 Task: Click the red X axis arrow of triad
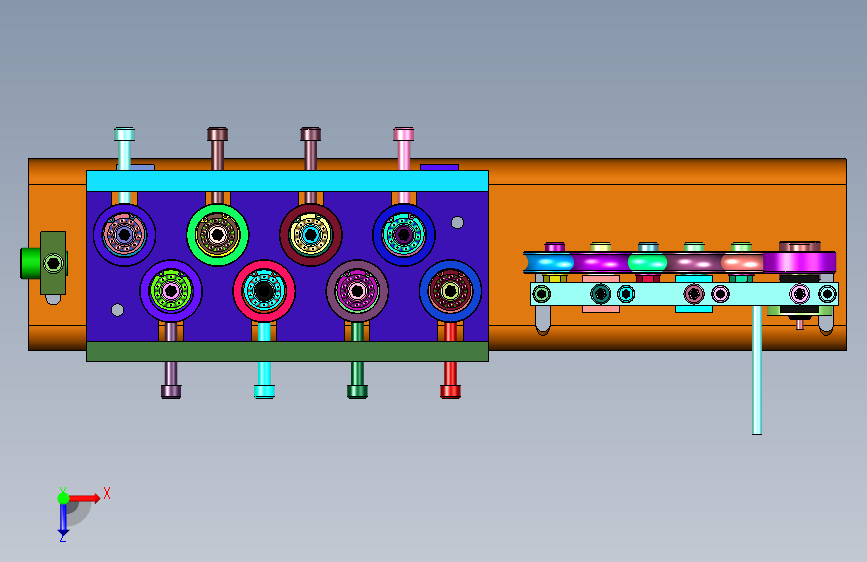[84, 498]
